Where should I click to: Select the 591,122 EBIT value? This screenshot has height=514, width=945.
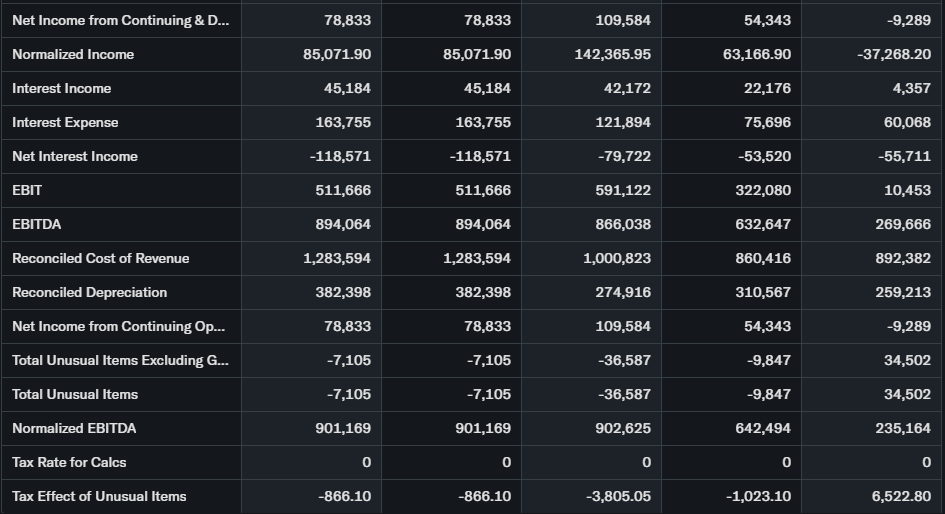point(622,190)
